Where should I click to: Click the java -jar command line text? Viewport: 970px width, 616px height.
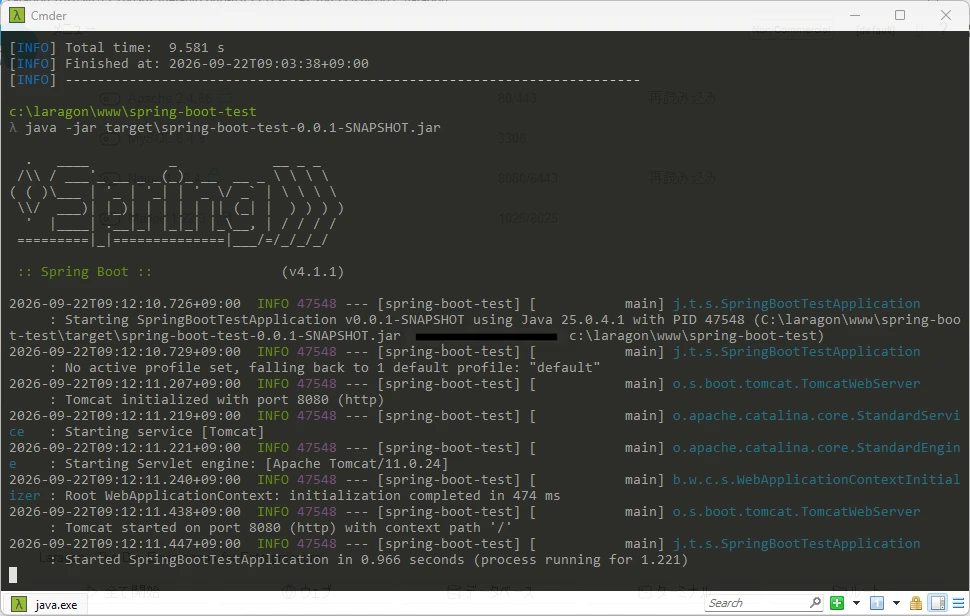coord(233,128)
